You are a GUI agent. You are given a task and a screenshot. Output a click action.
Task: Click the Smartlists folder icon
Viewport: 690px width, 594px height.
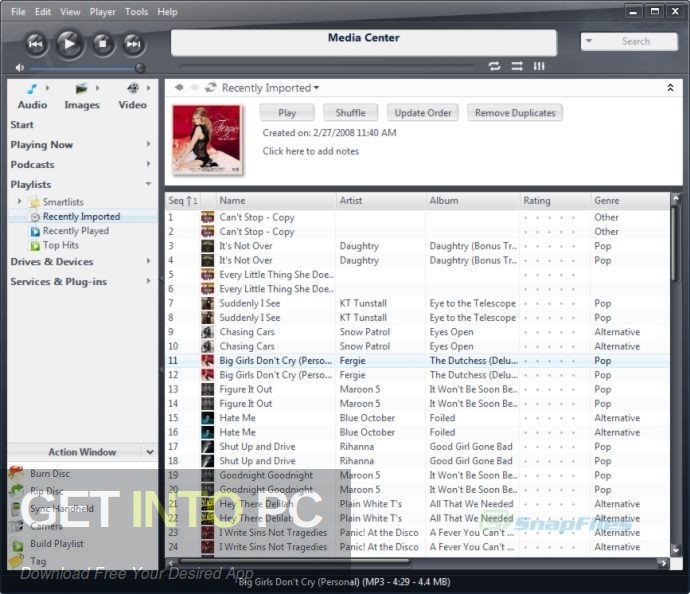pos(34,202)
